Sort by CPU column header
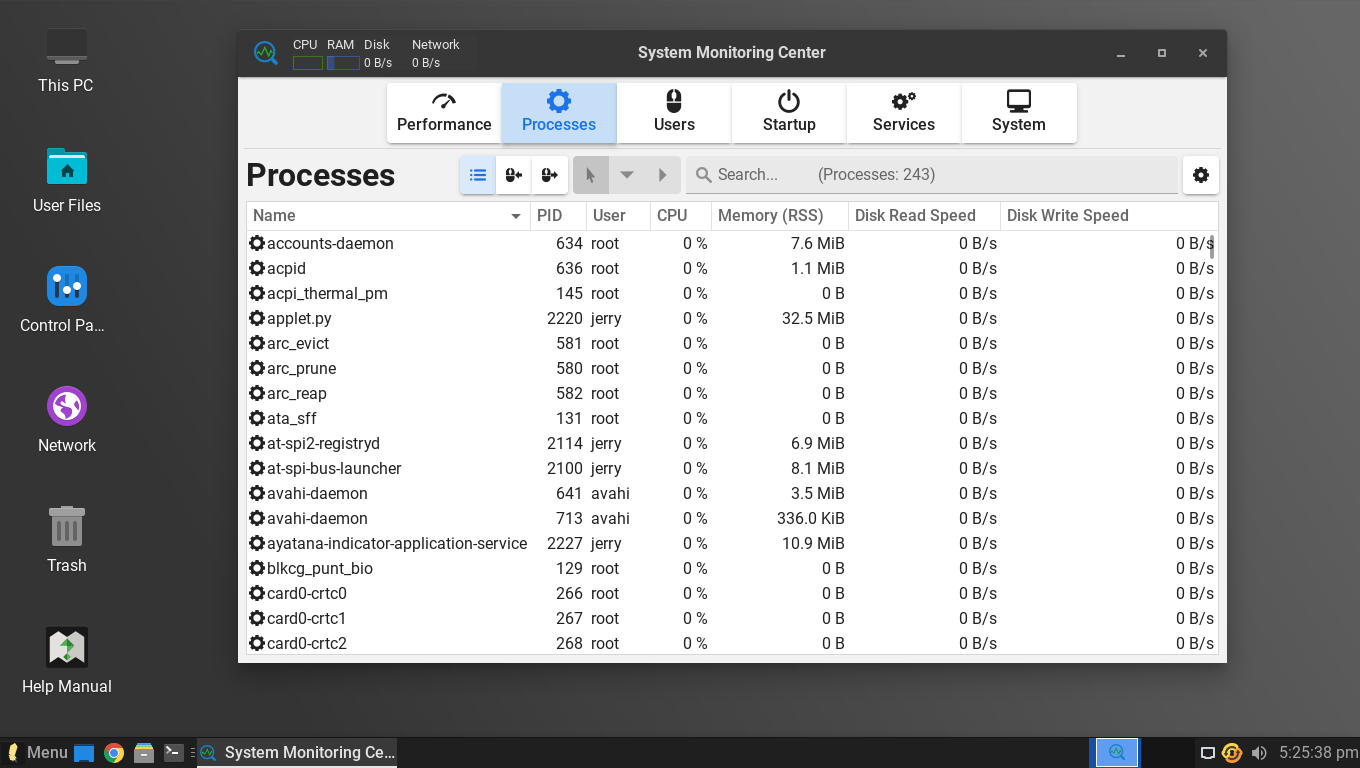The width and height of the screenshot is (1360, 768). pyautogui.click(x=680, y=216)
